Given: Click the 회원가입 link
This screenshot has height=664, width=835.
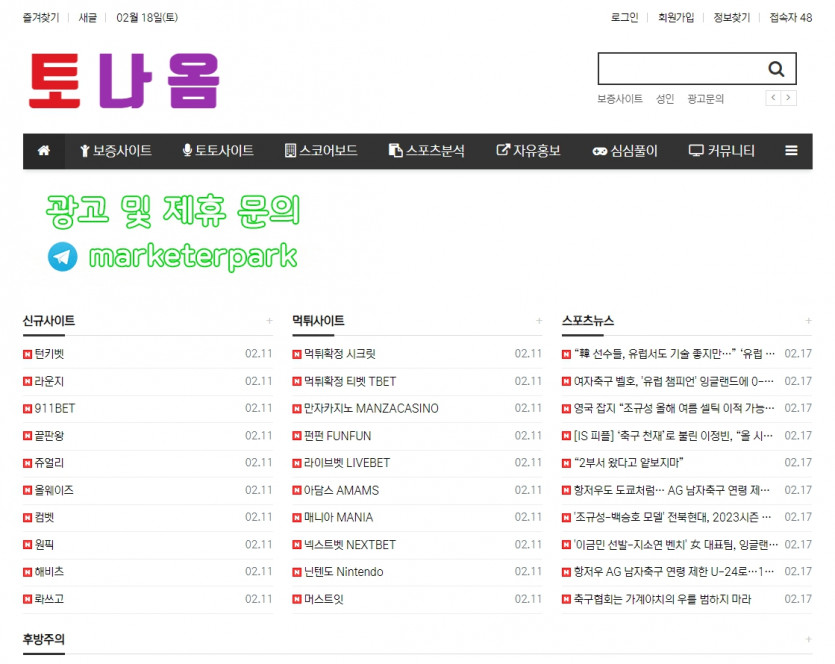Looking at the screenshot, I should click(x=676, y=17).
